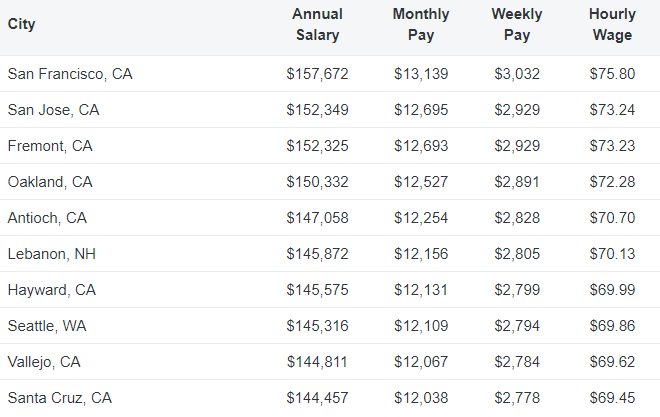The image size is (660, 417).
Task: Click the City column header
Action: tap(21, 24)
